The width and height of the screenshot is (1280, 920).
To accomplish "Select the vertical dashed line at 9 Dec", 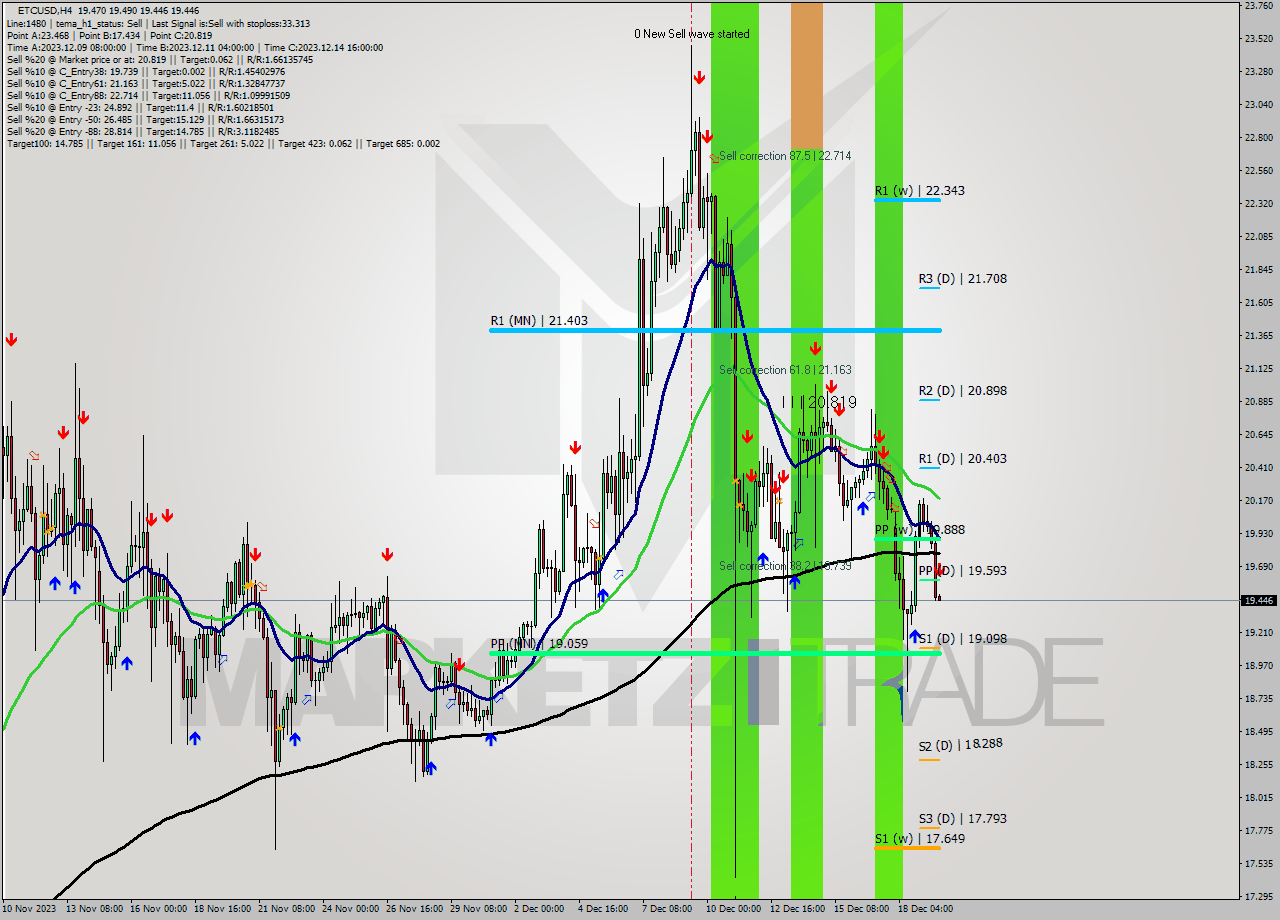I will (x=691, y=450).
